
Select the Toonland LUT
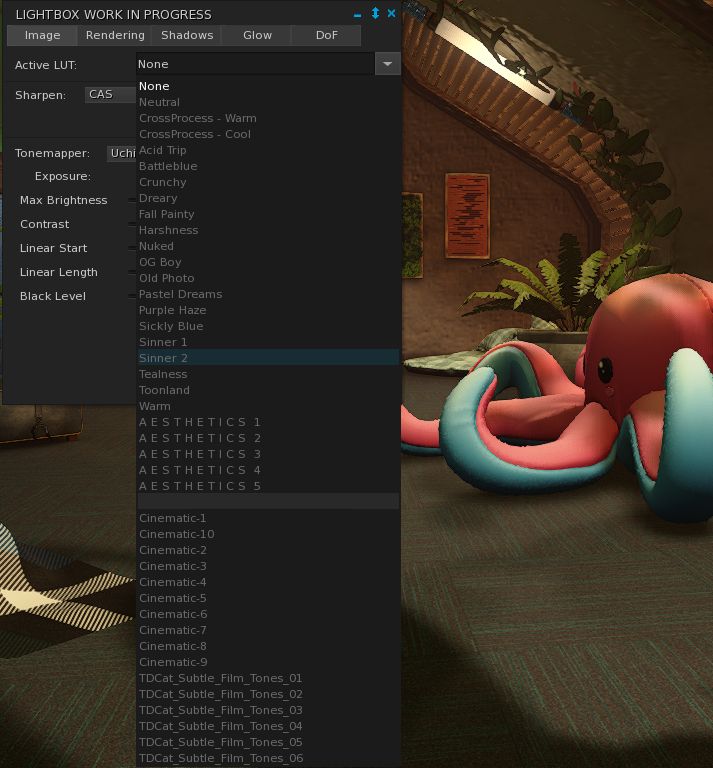pos(268,390)
